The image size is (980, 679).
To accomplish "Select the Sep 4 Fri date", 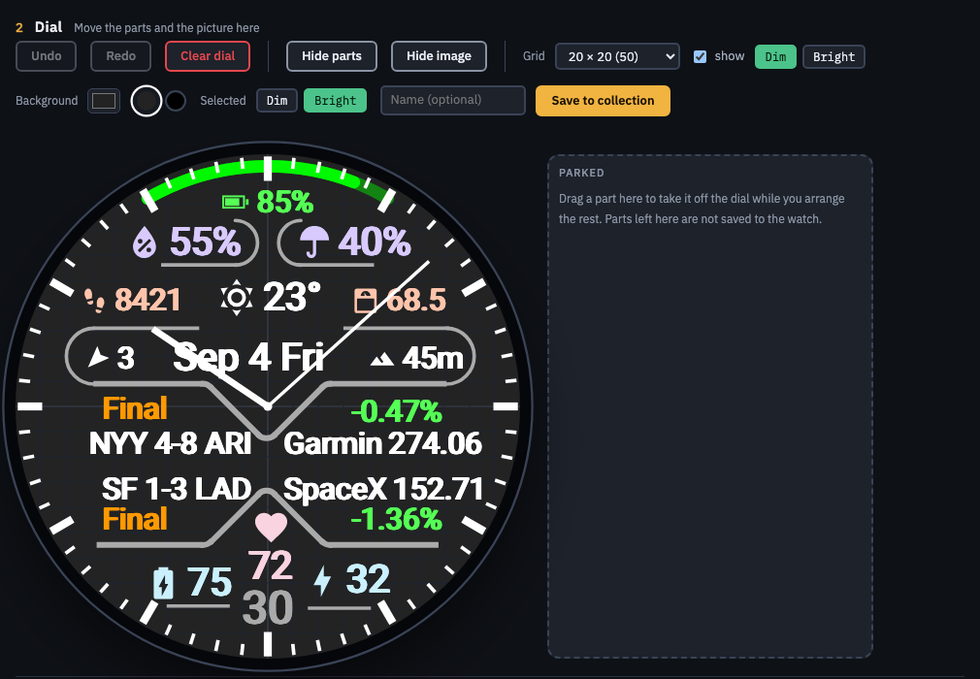I will tap(248, 358).
